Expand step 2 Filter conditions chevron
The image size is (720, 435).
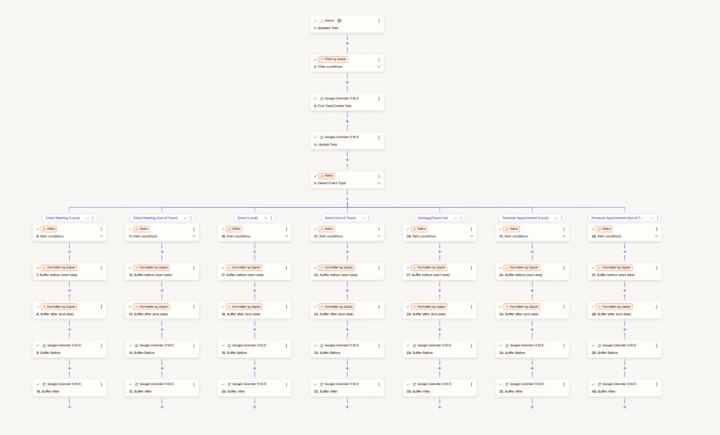379,67
